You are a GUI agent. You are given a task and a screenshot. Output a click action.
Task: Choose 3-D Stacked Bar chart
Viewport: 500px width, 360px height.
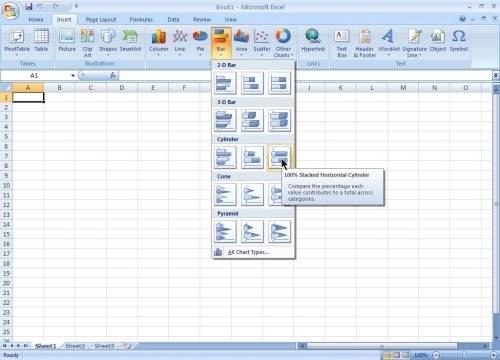coord(252,120)
